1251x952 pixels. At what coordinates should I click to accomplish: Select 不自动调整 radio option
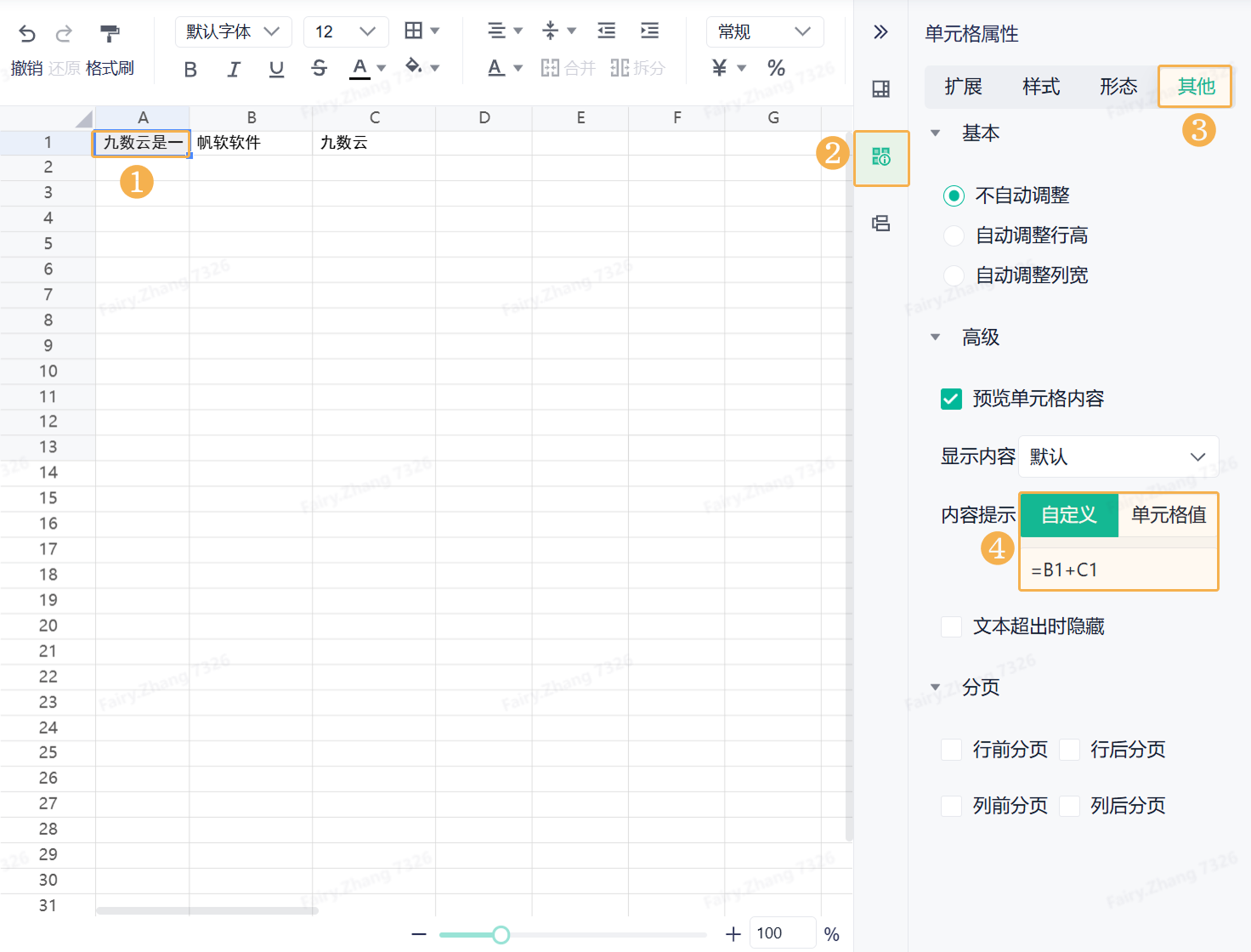(x=954, y=196)
